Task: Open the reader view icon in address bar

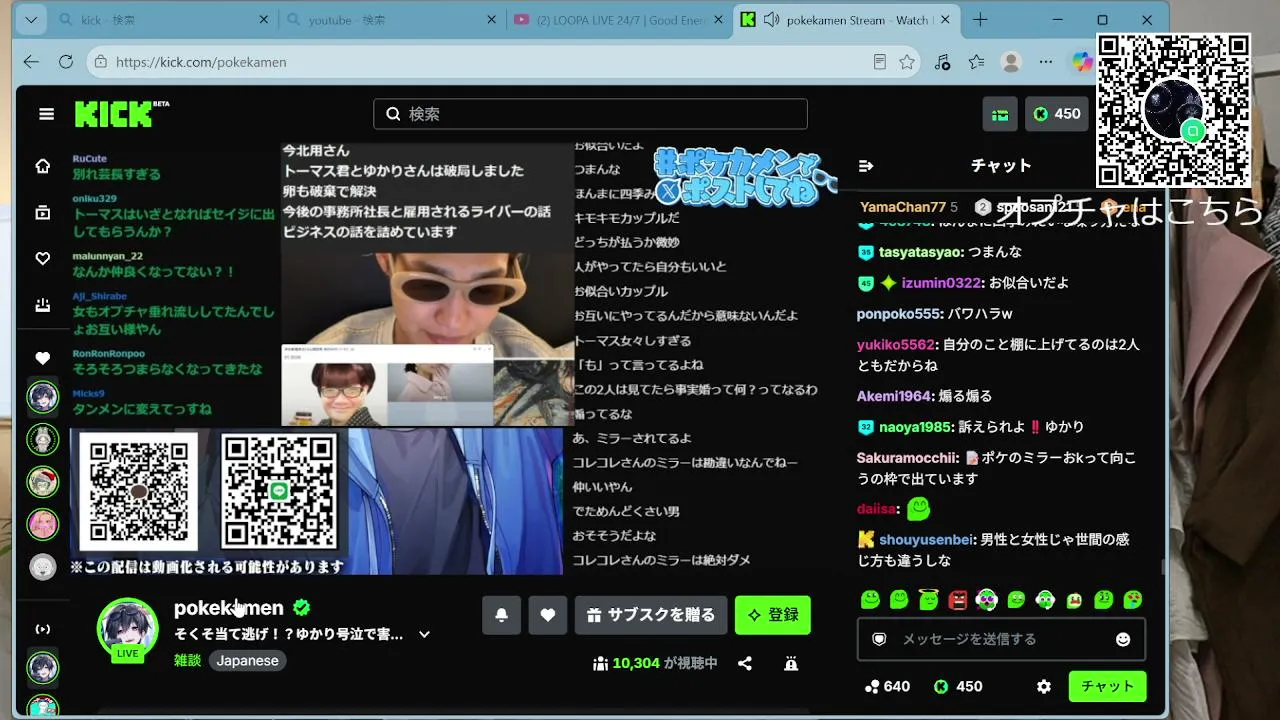Action: 880,62
